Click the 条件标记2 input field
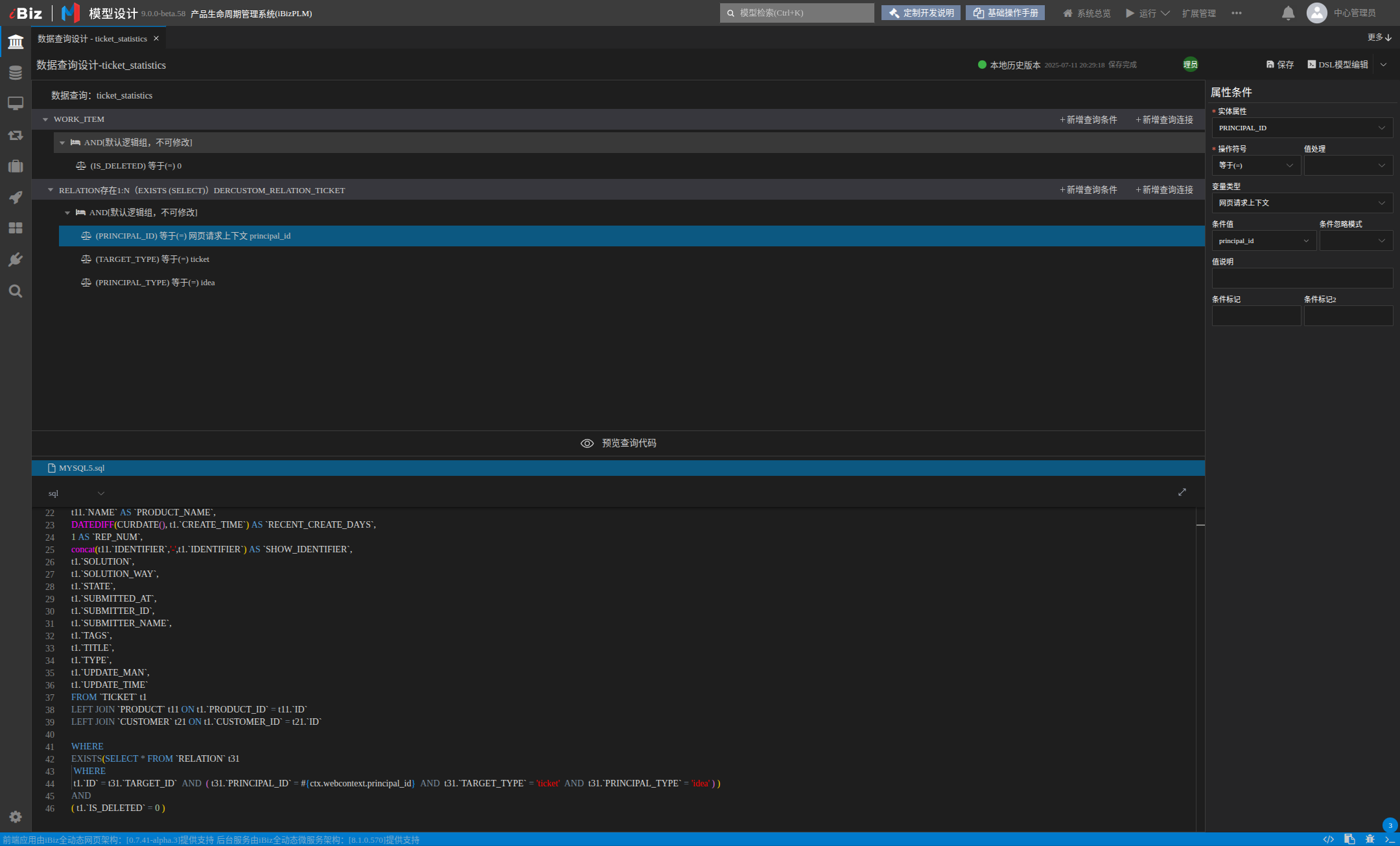The width and height of the screenshot is (1400, 846). pos(1348,316)
